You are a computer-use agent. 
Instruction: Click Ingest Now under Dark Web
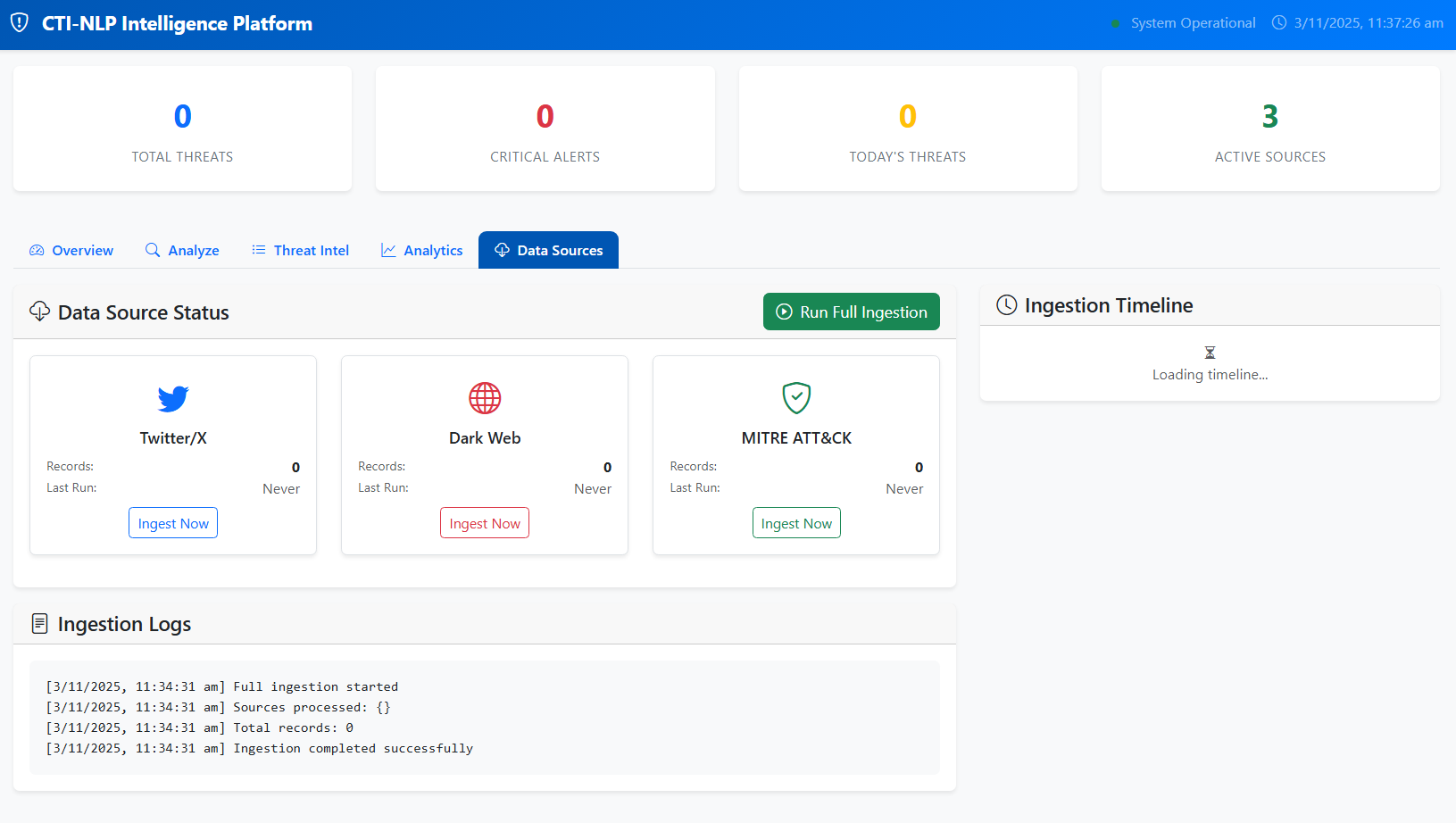pos(485,523)
